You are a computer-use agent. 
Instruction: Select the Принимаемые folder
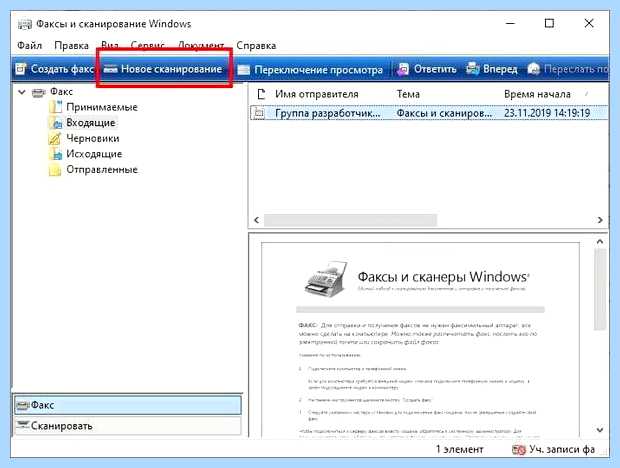(102, 107)
